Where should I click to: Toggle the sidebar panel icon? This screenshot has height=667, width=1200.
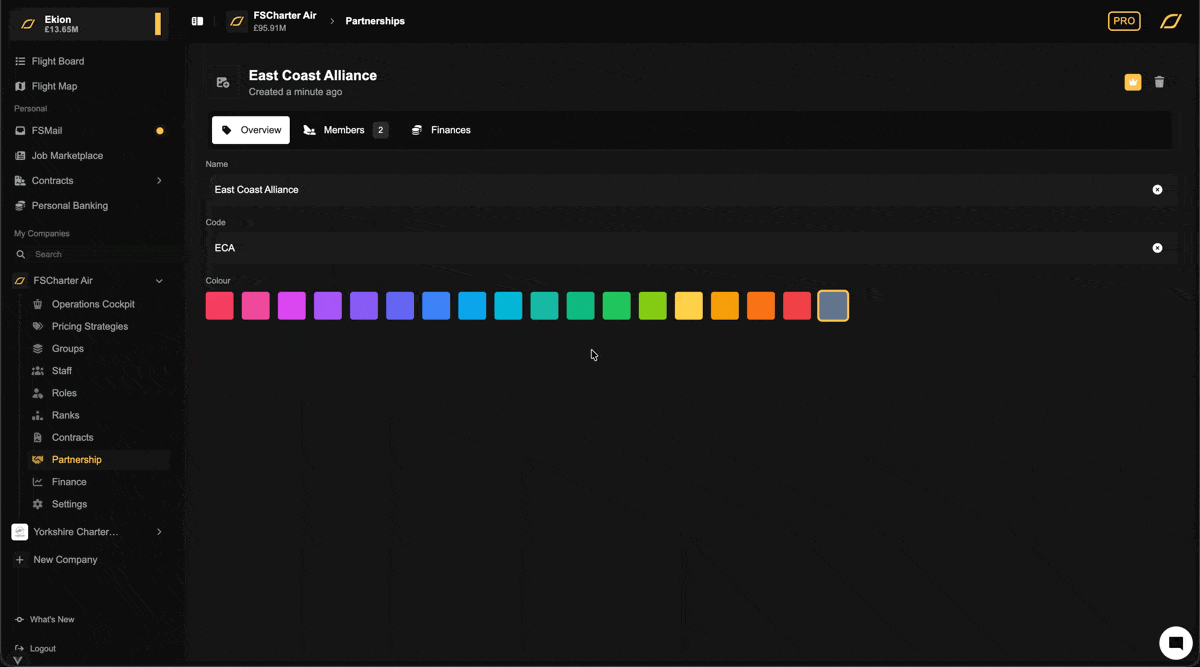click(197, 21)
